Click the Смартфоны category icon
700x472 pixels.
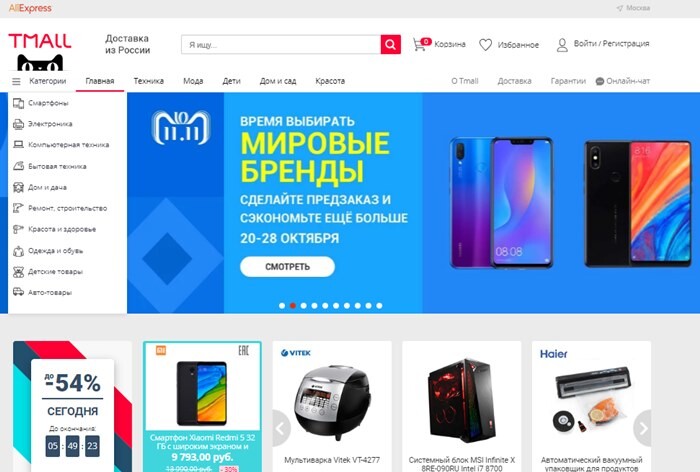[x=18, y=103]
